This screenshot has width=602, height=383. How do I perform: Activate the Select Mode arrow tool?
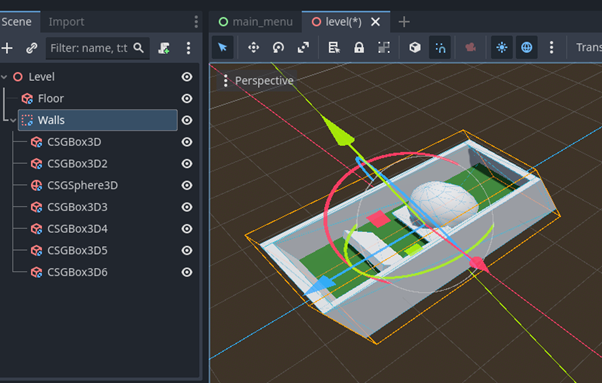pos(223,48)
